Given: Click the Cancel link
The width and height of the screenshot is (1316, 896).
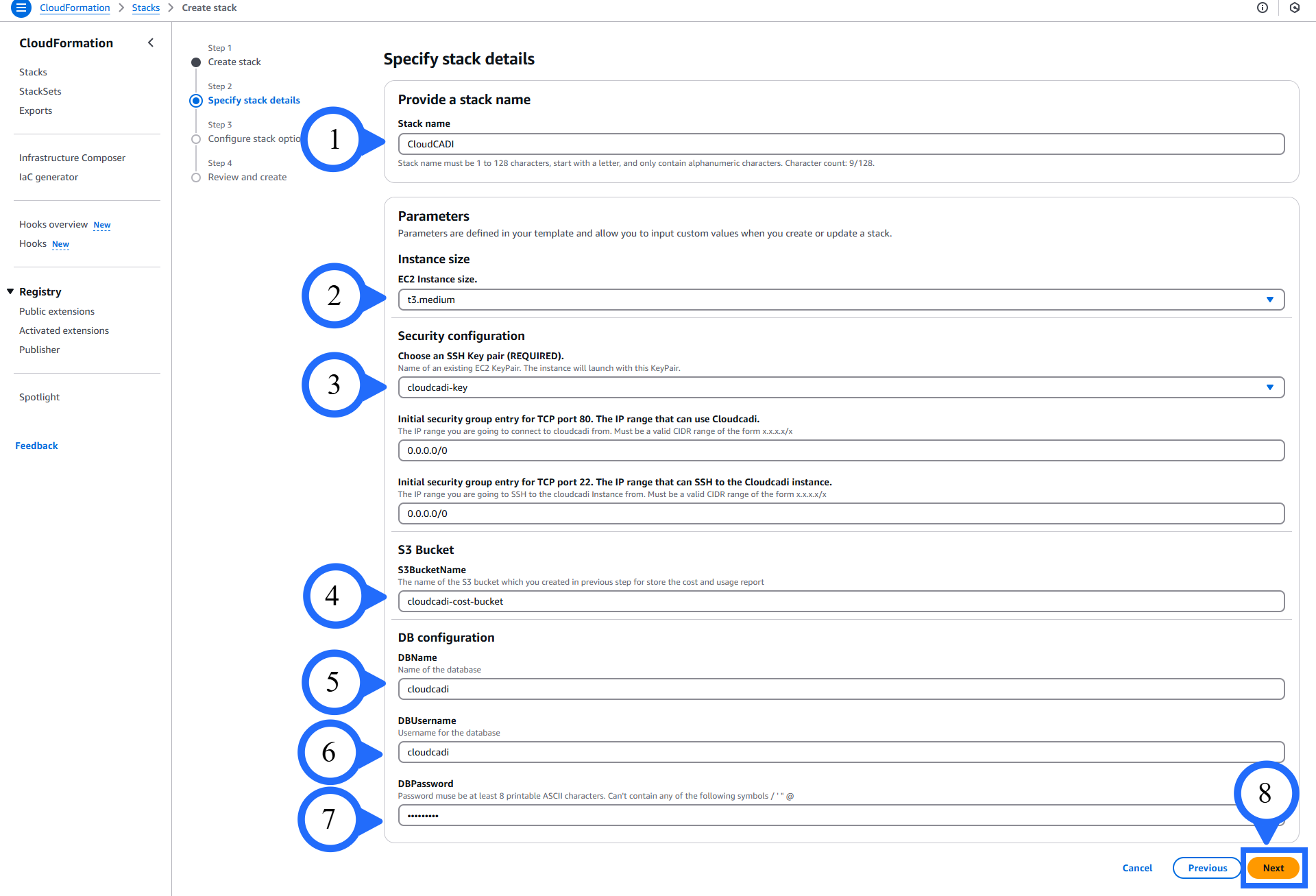Looking at the screenshot, I should [x=1137, y=868].
